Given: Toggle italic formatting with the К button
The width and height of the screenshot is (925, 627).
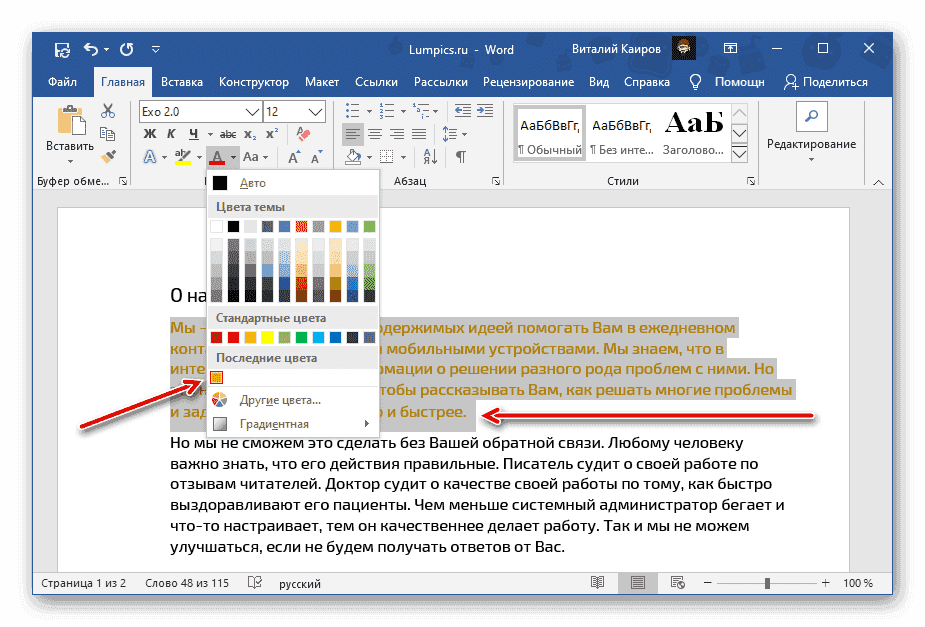Looking at the screenshot, I should tap(171, 133).
